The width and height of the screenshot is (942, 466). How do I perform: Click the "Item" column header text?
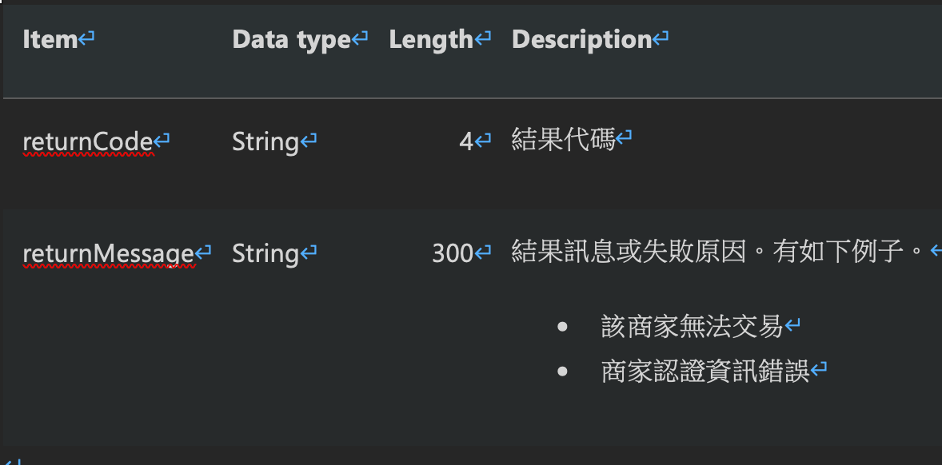(x=50, y=40)
